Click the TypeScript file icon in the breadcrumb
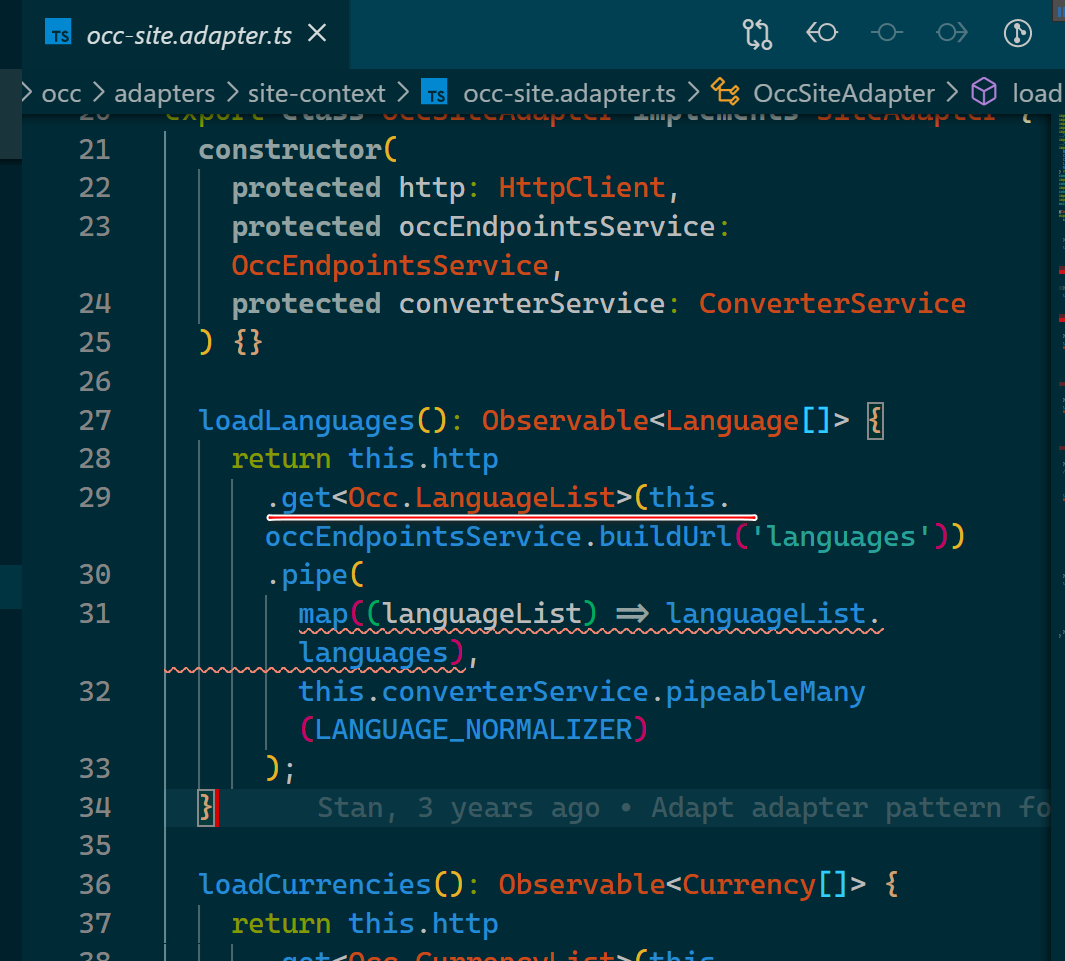The height and width of the screenshot is (961, 1065). tap(434, 92)
